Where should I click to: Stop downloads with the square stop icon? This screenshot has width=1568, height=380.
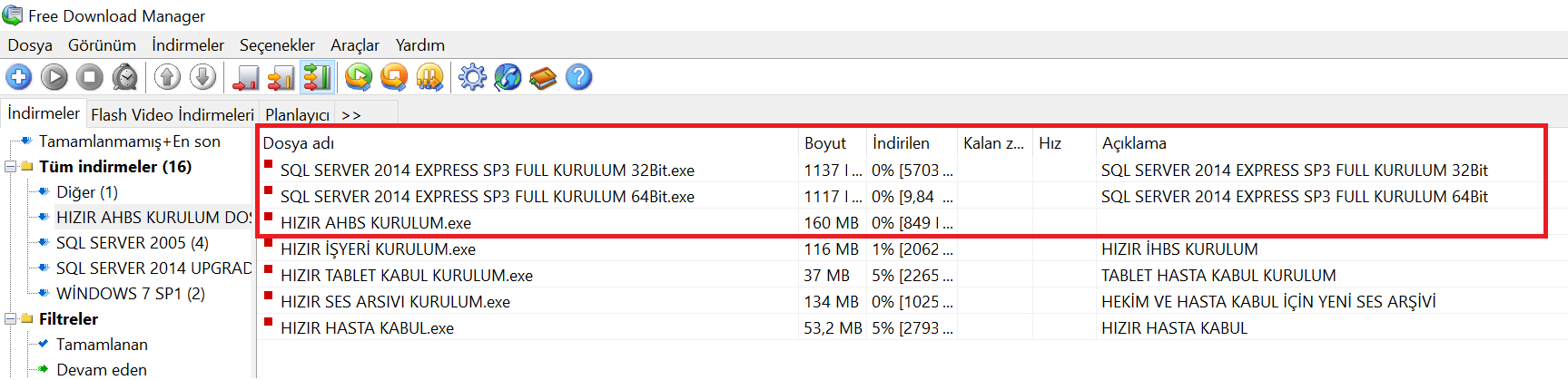click(x=89, y=77)
